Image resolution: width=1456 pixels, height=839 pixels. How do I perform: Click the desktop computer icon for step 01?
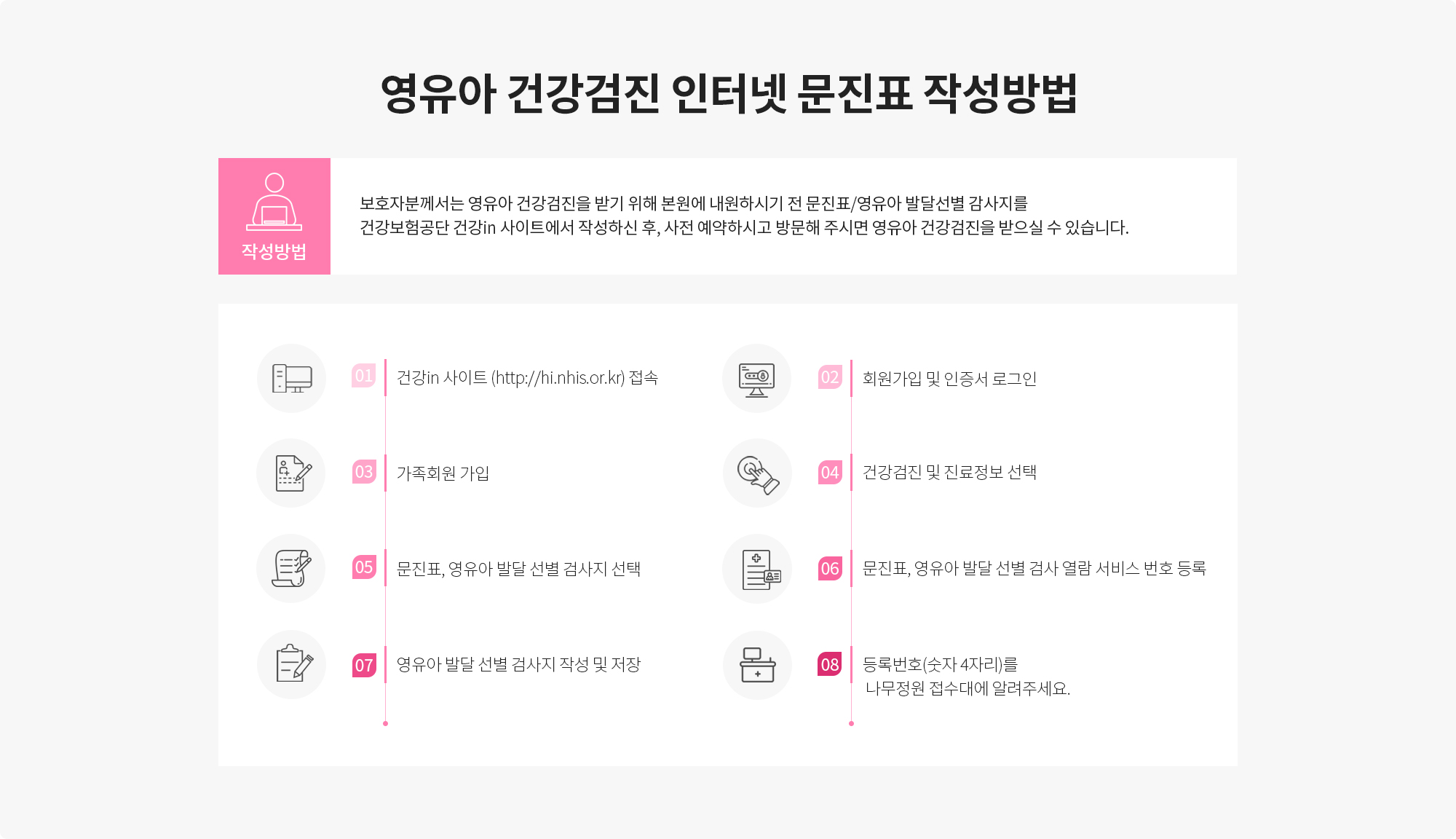(291, 378)
